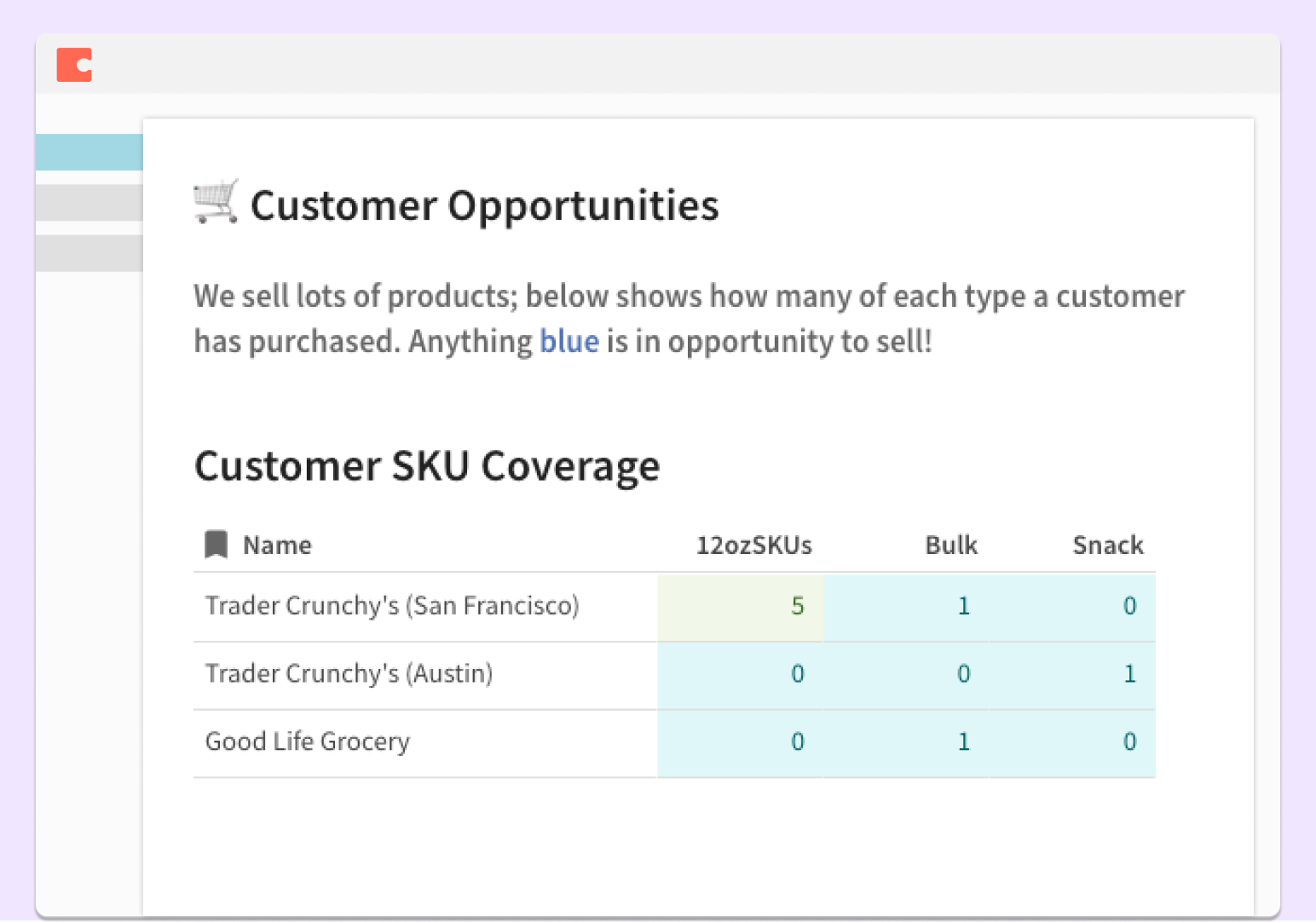Click Good Life Grocery's Snack value 0

(1072, 743)
